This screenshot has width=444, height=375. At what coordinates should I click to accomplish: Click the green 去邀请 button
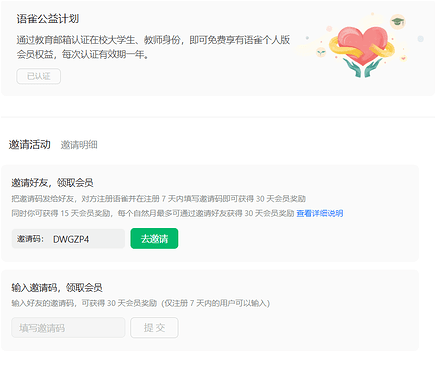154,239
